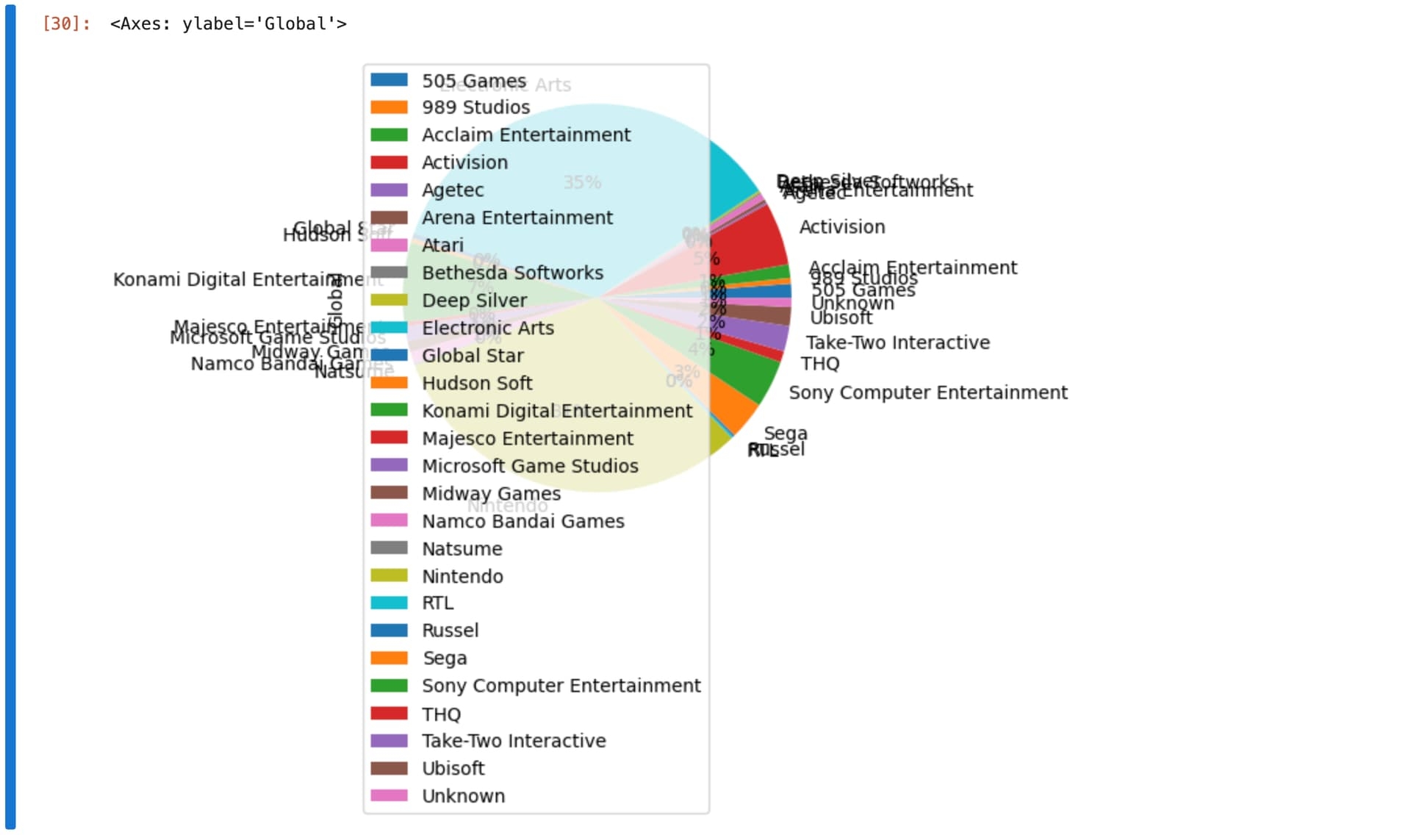Click the 505 Games blue legend swatch
This screenshot has width=1411, height=840.
pos(389,80)
